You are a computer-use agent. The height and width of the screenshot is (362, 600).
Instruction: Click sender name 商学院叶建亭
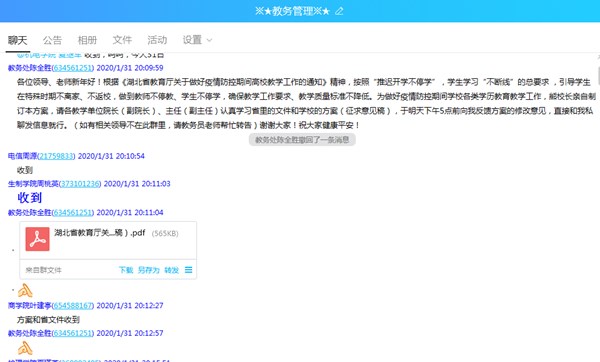tap(29, 305)
